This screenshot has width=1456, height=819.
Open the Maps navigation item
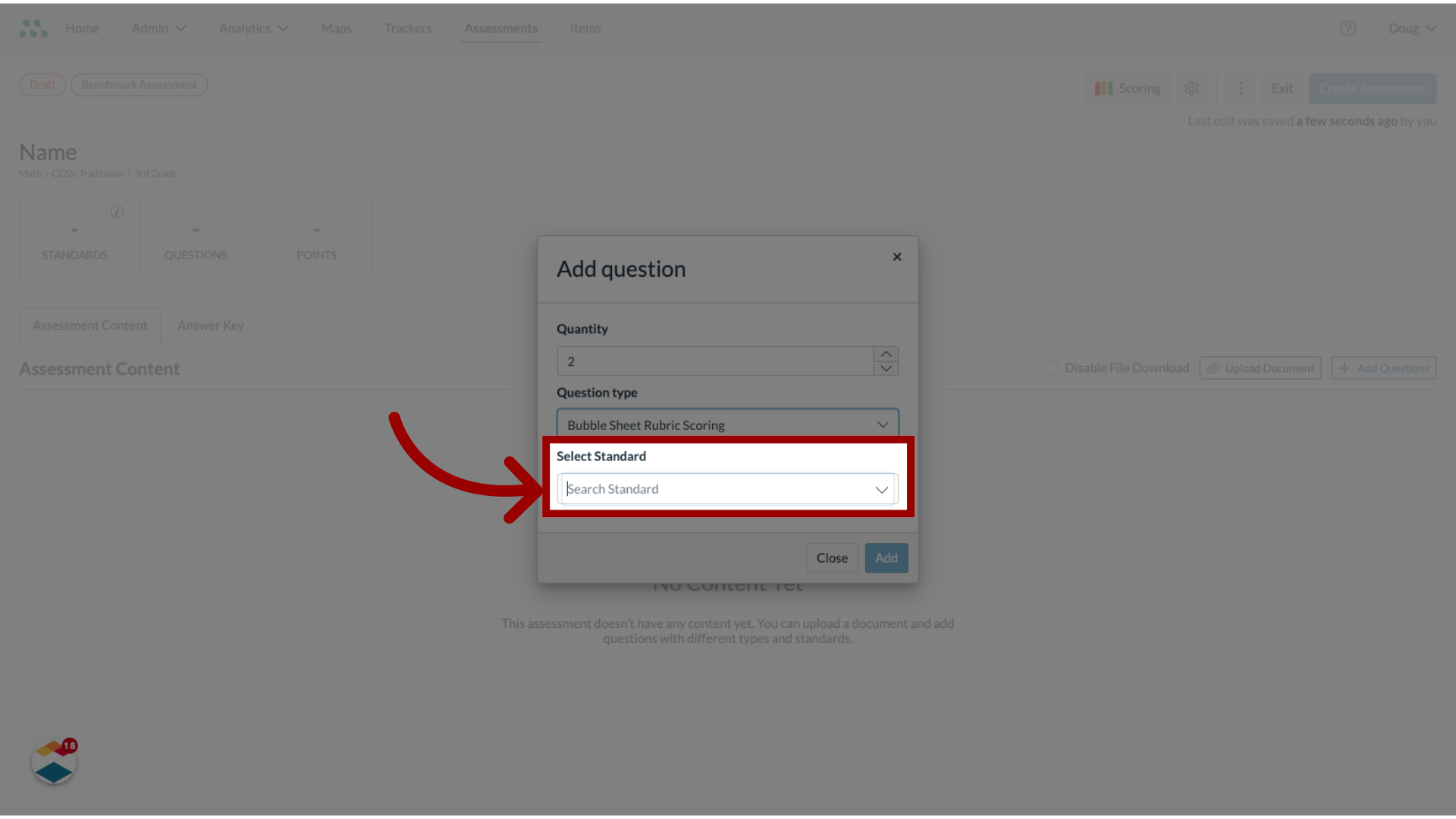(336, 27)
